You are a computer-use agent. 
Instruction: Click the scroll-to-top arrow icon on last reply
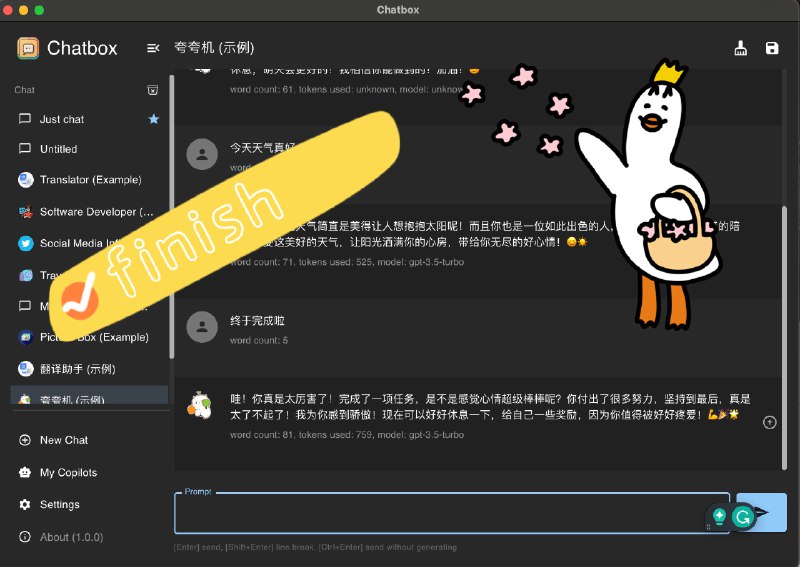(x=769, y=422)
